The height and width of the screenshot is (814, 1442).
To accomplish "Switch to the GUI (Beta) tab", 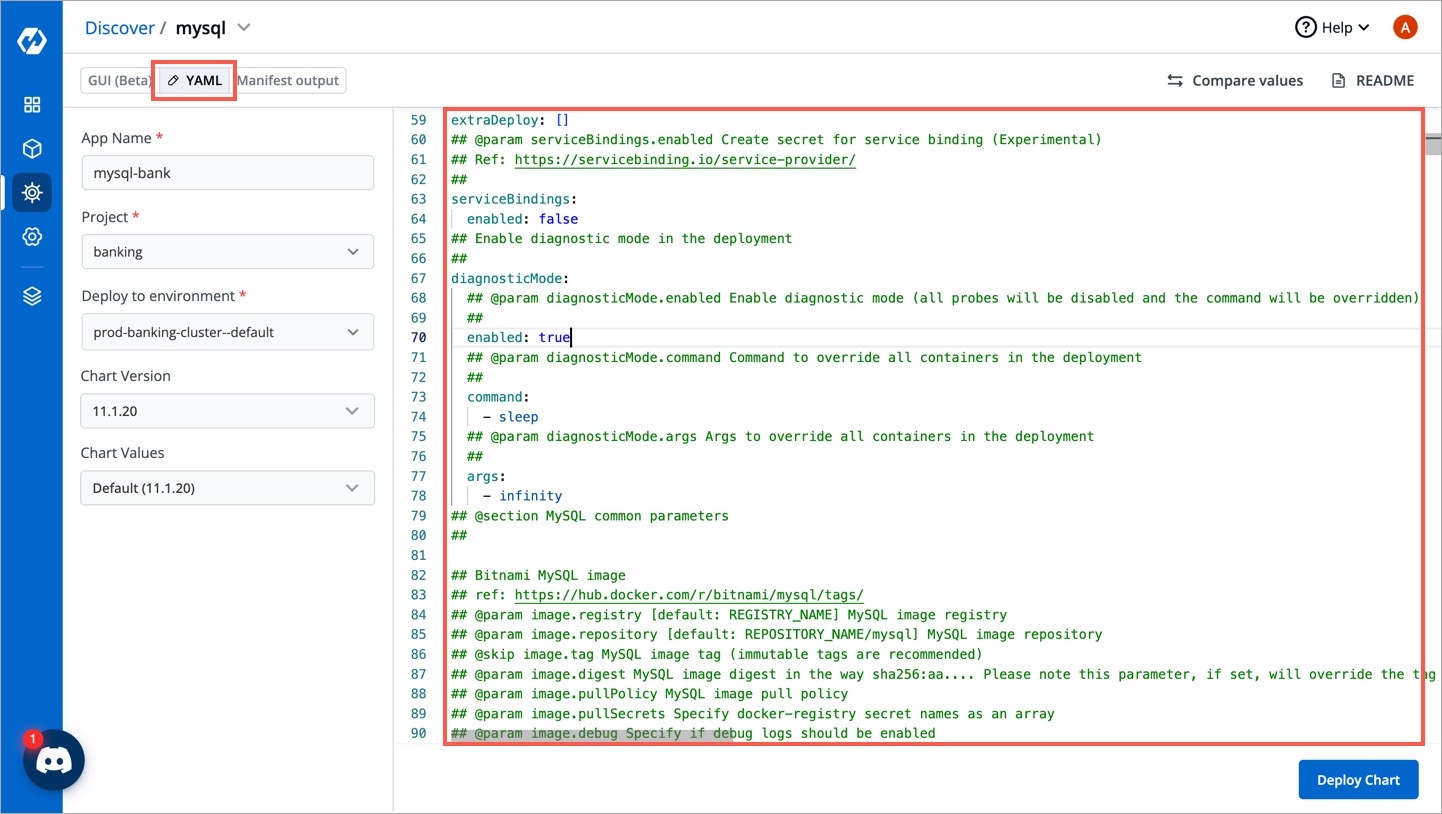I will pyautogui.click(x=118, y=80).
